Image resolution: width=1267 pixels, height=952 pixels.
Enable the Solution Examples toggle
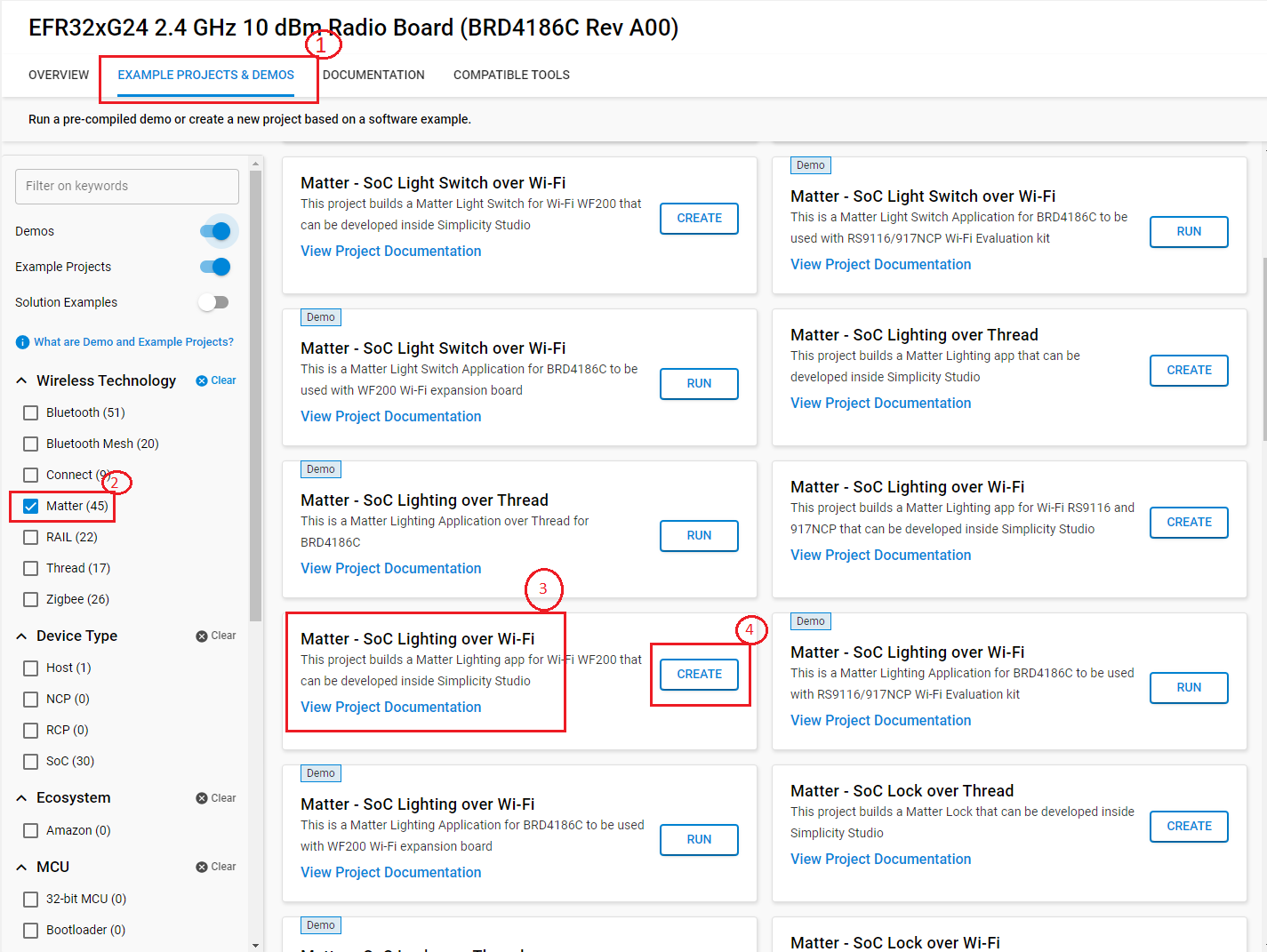(x=213, y=302)
